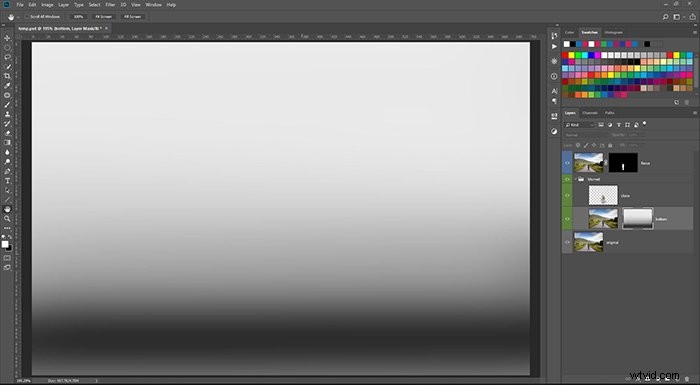Switch to the Histogram tab
The width and height of the screenshot is (700, 385).
613,33
